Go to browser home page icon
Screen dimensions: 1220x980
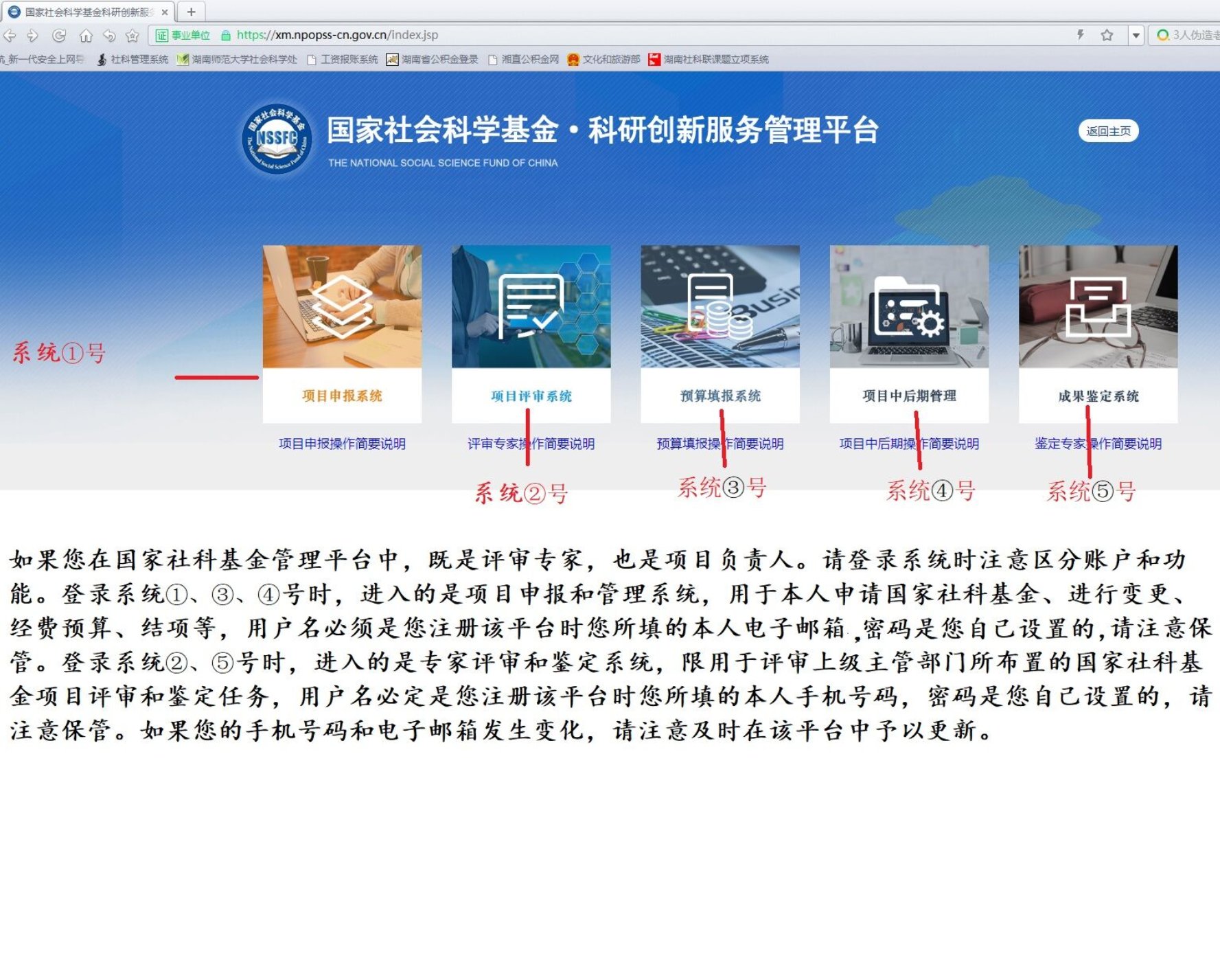(x=86, y=36)
